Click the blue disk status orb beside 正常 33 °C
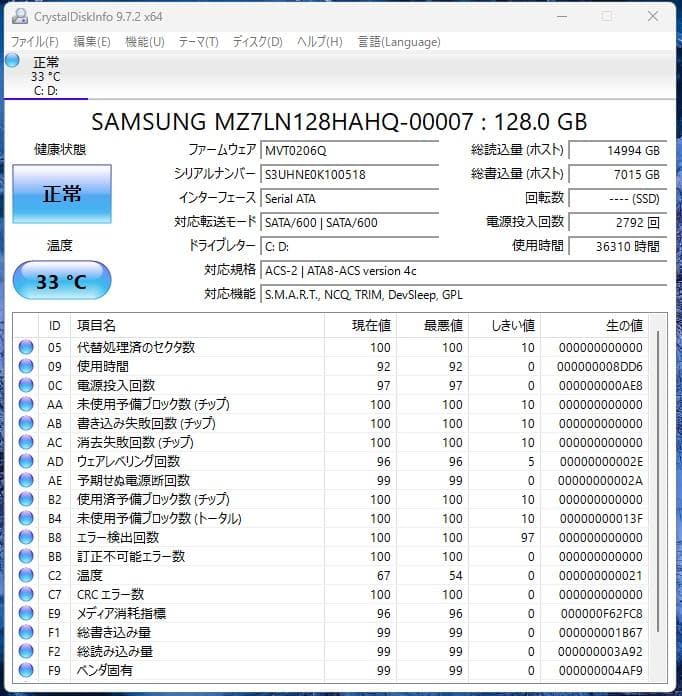The image size is (682, 696). 12,60
